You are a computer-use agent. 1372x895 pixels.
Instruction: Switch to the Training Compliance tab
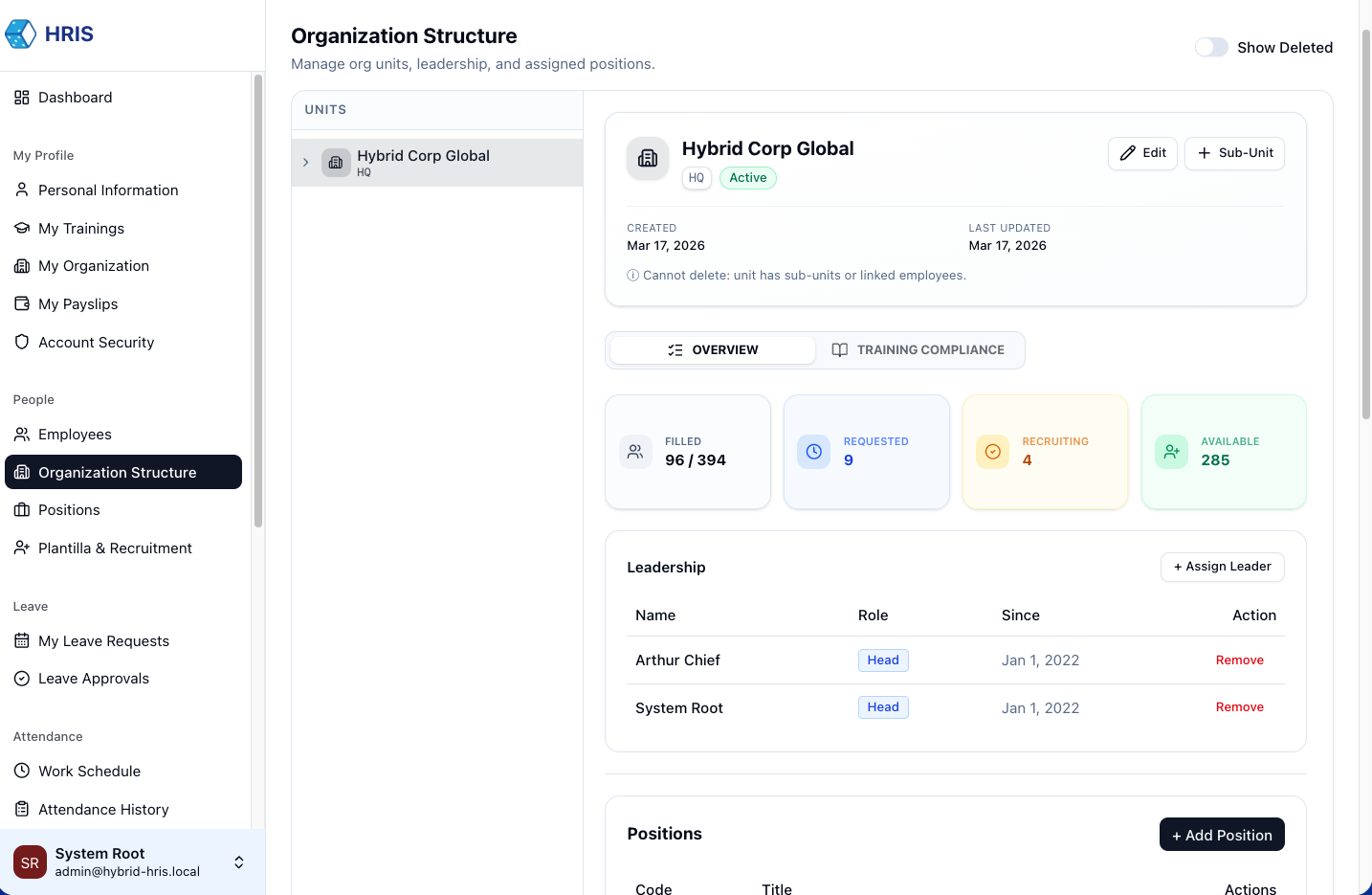click(x=918, y=350)
